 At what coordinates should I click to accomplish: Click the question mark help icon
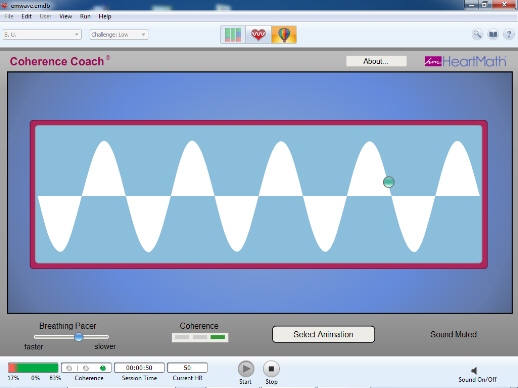coord(509,34)
